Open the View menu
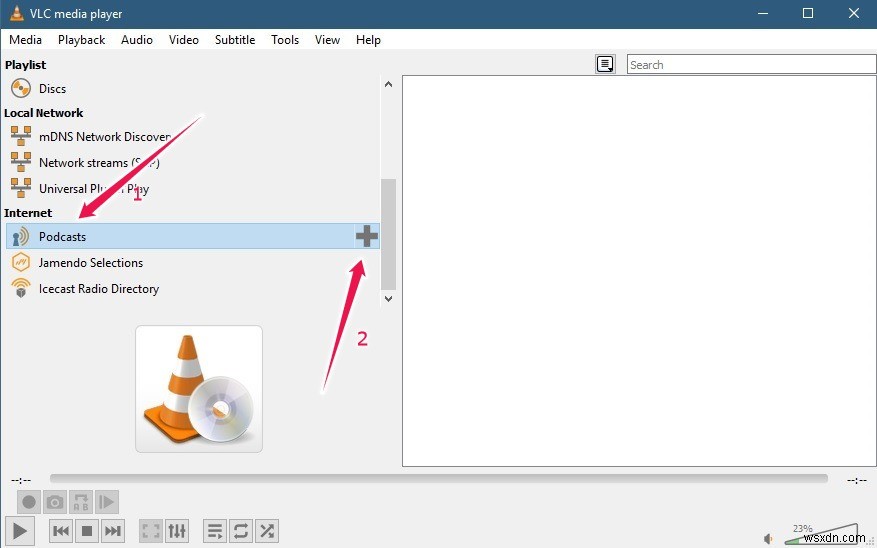The width and height of the screenshot is (877, 548). [327, 40]
